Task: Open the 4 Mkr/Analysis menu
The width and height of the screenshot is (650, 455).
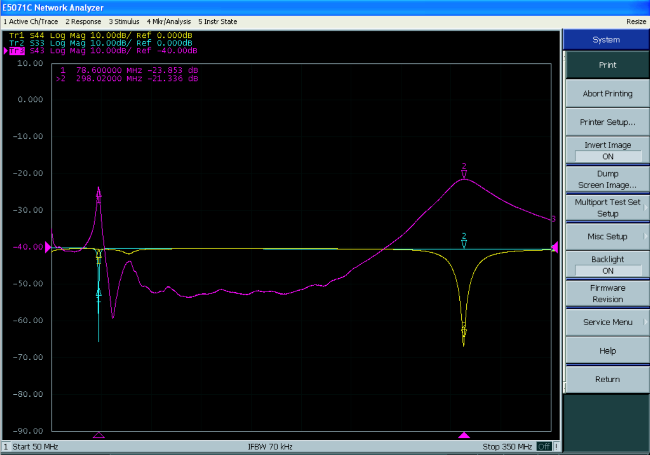Action: tap(169, 20)
